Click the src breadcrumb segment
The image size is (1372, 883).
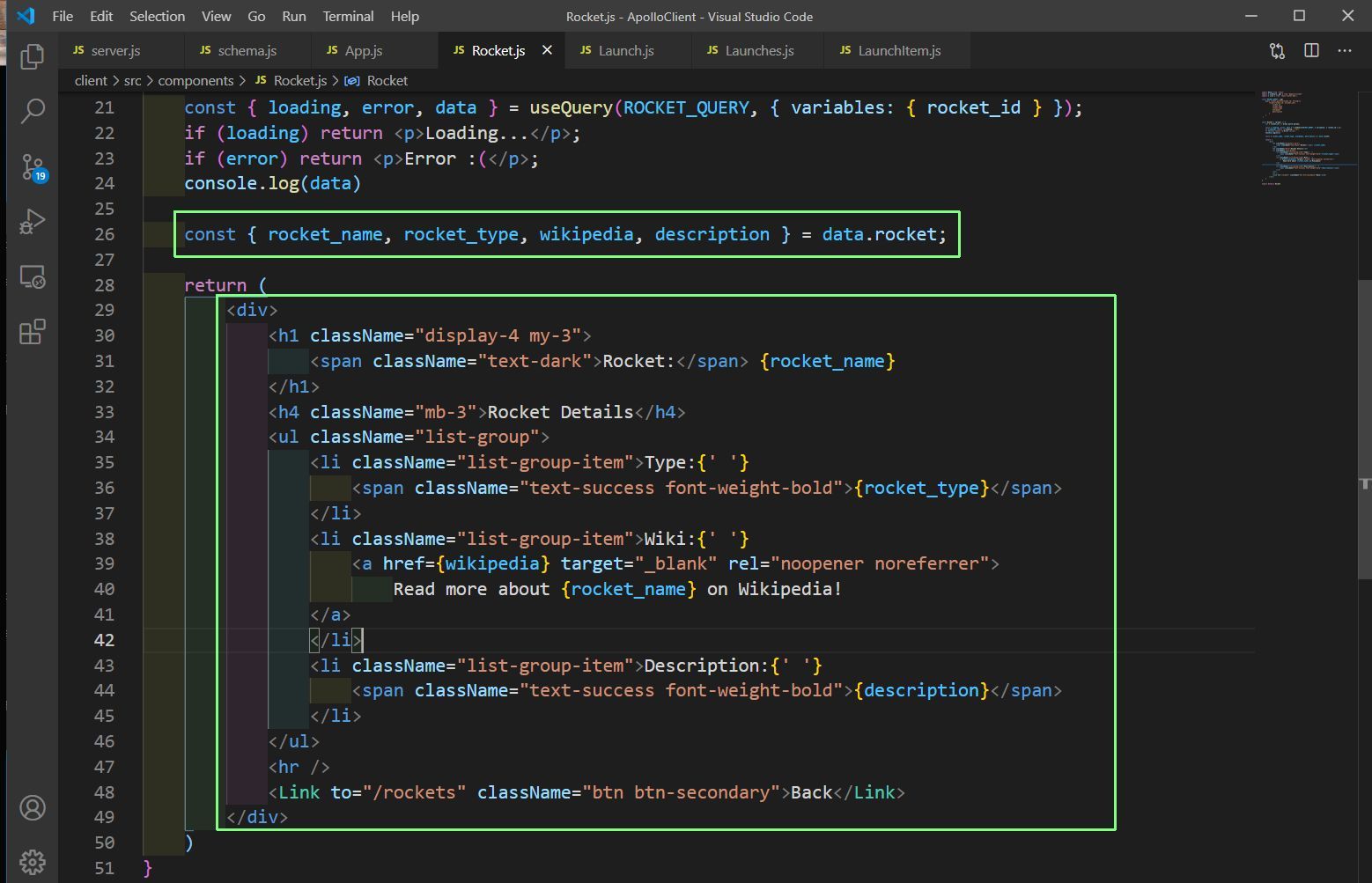pyautogui.click(x=132, y=80)
